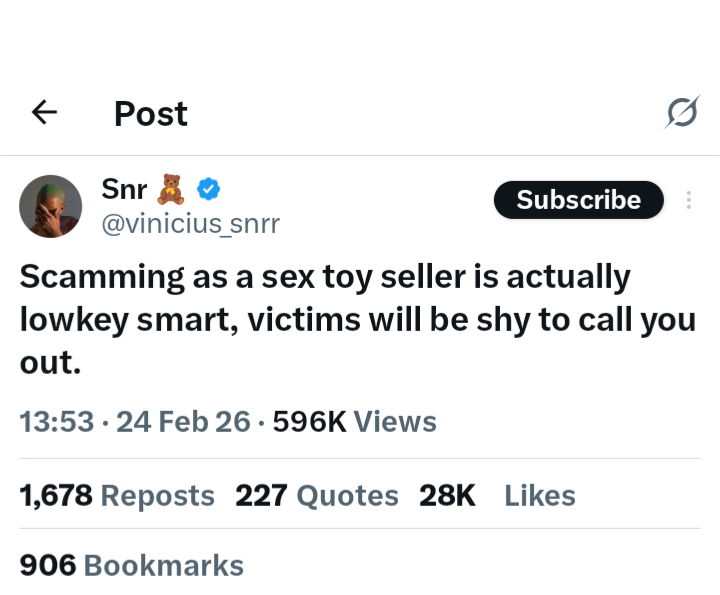View the 596K Views analytics
This screenshot has width=720, height=595.
click(x=355, y=422)
